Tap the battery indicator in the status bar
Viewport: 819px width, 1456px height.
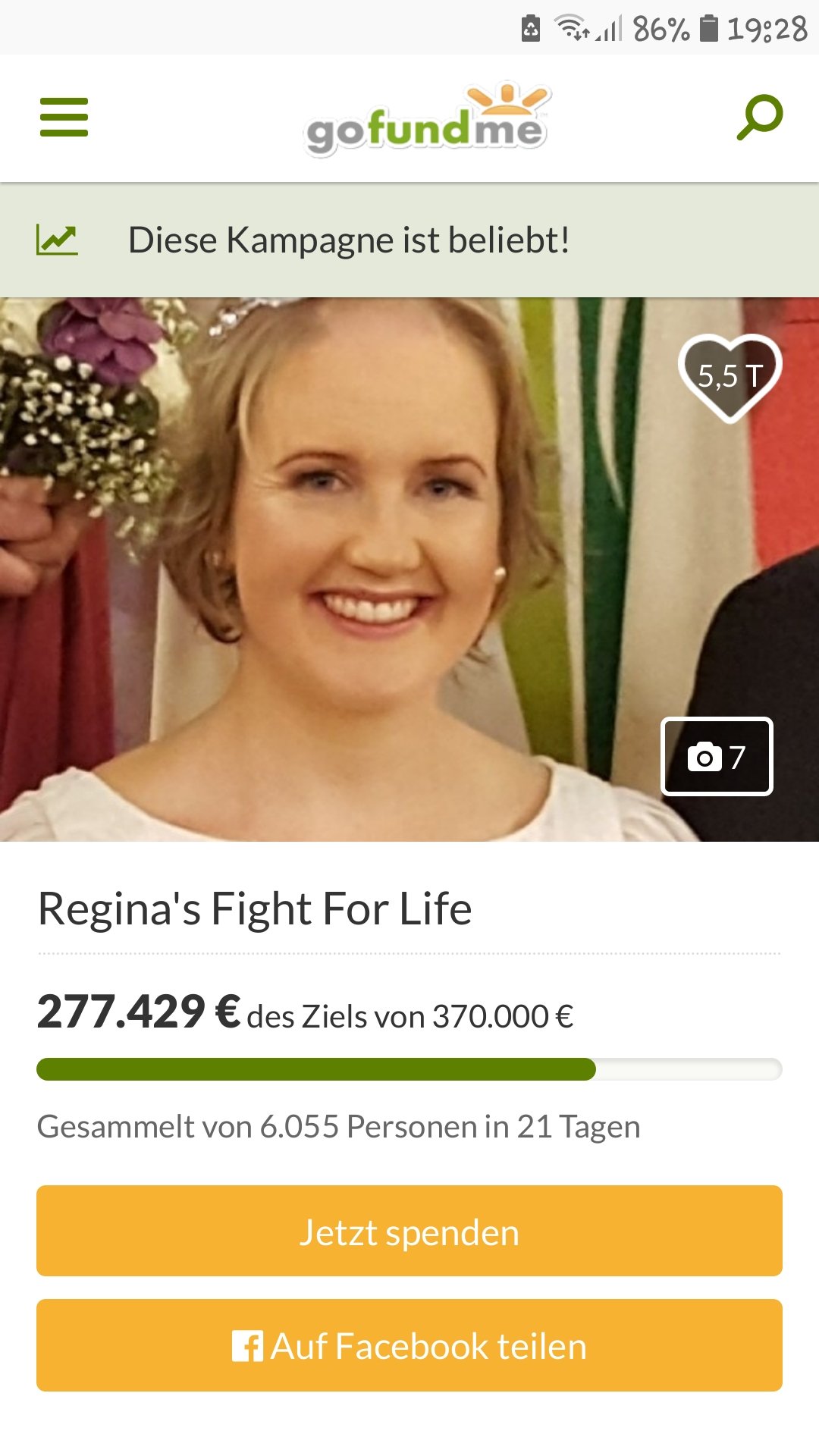click(708, 28)
